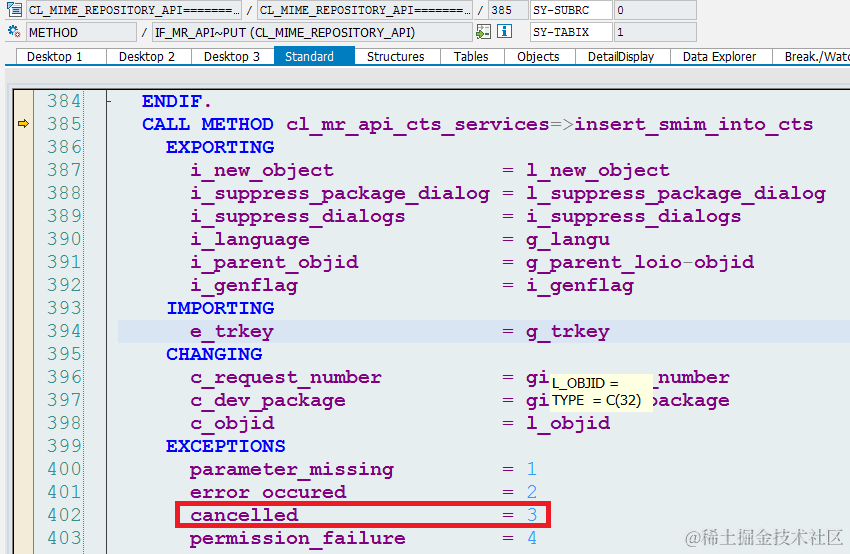Click line number 402 in the gutter
This screenshot has height=554, width=850.
point(64,515)
